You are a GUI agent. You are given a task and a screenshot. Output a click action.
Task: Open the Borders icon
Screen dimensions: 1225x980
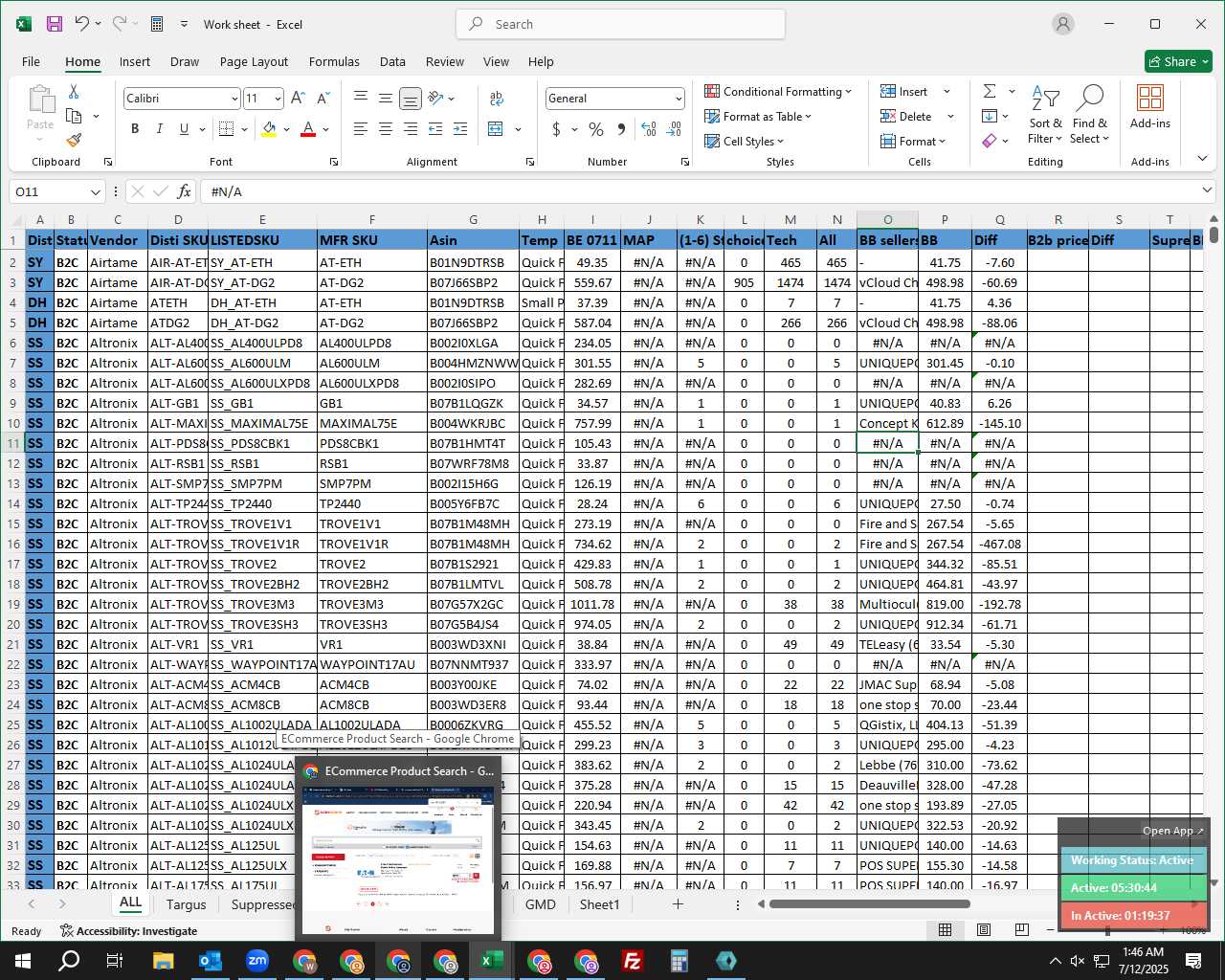point(226,128)
